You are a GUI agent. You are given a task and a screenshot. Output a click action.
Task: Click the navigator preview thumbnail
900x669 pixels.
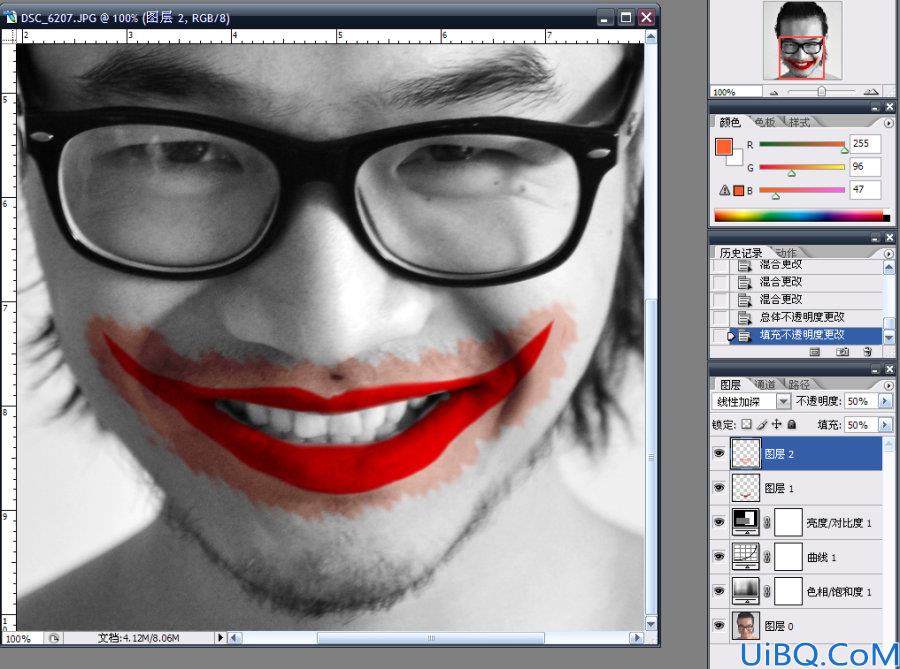coord(802,40)
